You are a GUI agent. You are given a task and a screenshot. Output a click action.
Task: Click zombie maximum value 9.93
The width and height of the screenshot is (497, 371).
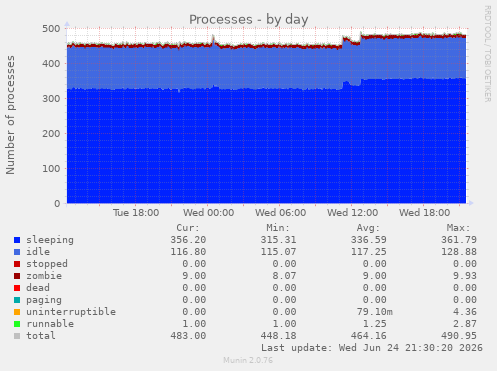pyautogui.click(x=465, y=276)
